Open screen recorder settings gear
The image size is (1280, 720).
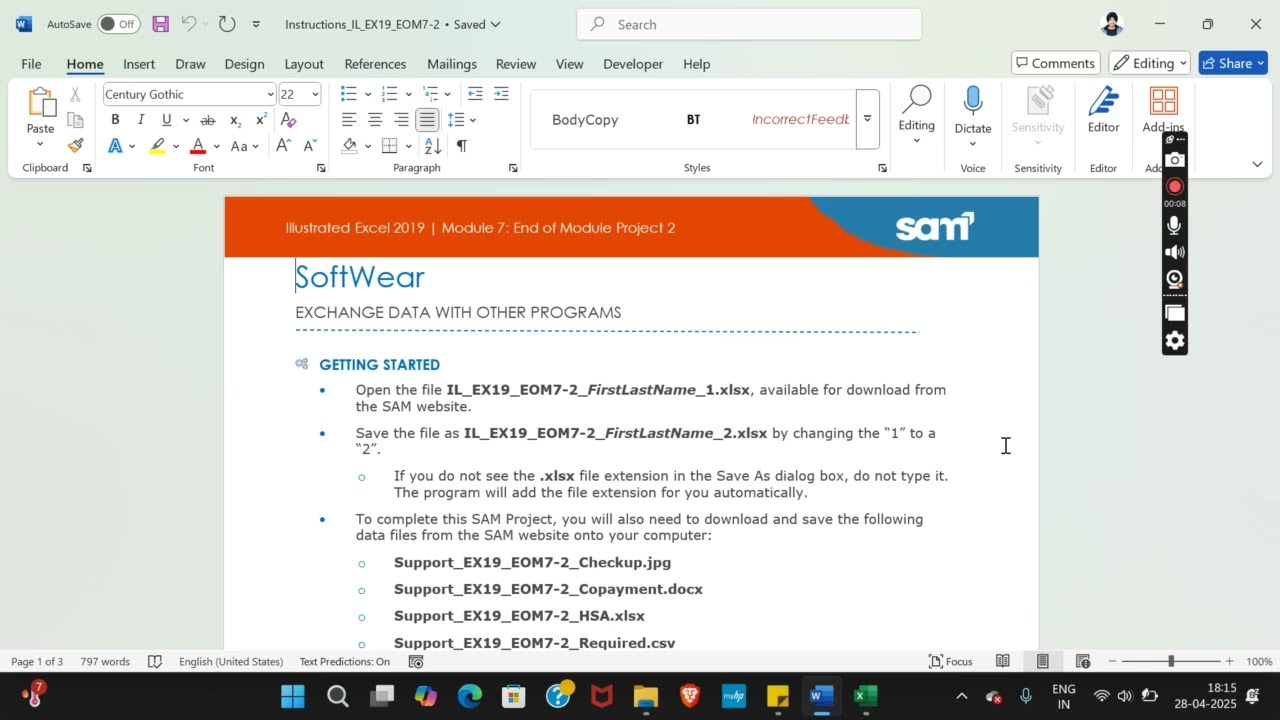click(x=1175, y=341)
